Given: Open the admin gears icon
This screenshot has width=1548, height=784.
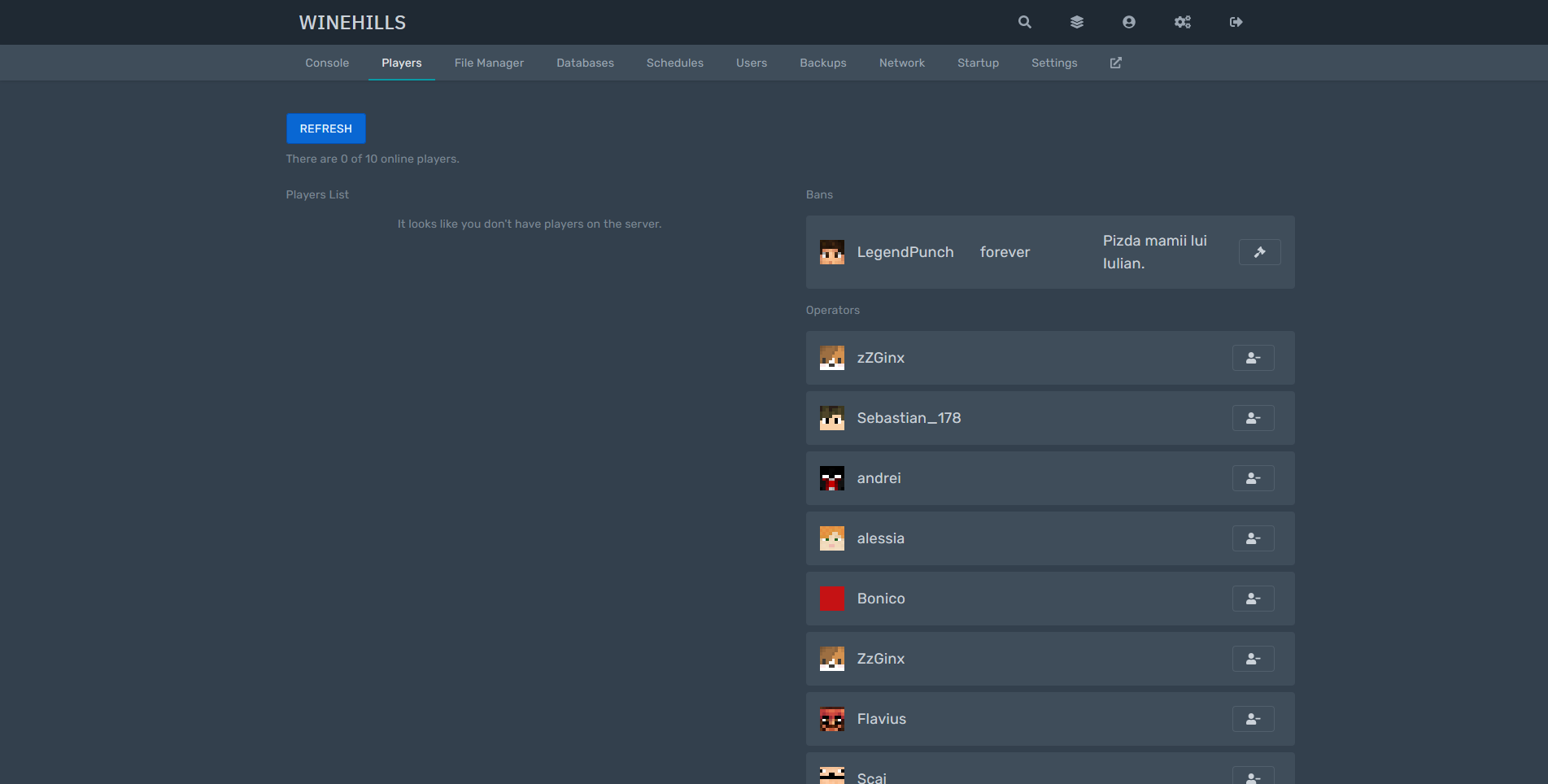Looking at the screenshot, I should click(x=1182, y=22).
